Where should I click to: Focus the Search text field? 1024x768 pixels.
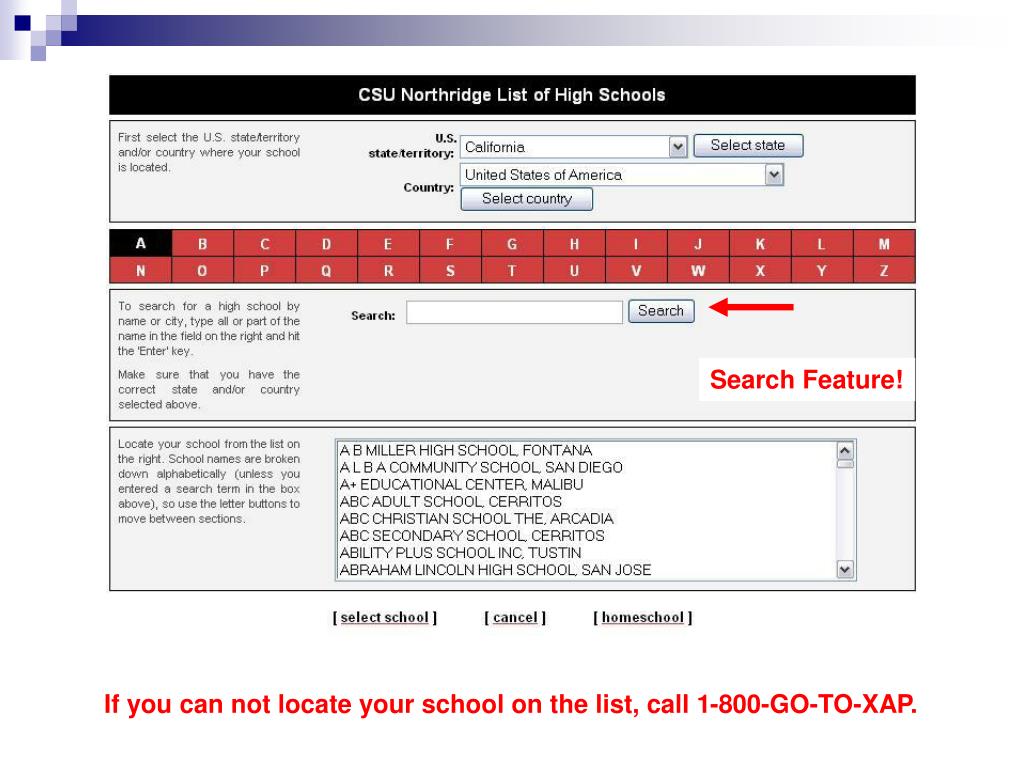(514, 312)
